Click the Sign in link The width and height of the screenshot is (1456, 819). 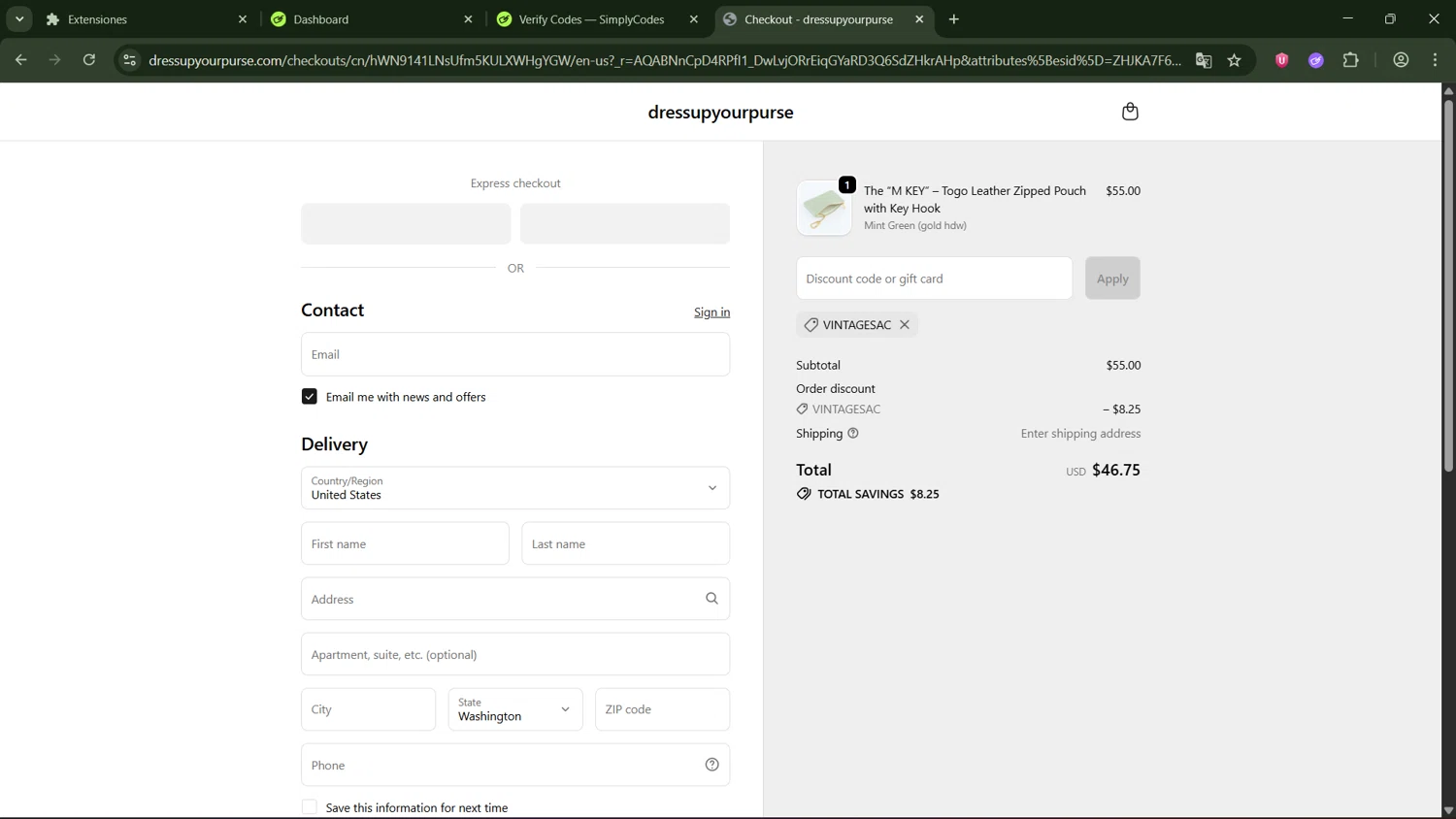pos(711,312)
